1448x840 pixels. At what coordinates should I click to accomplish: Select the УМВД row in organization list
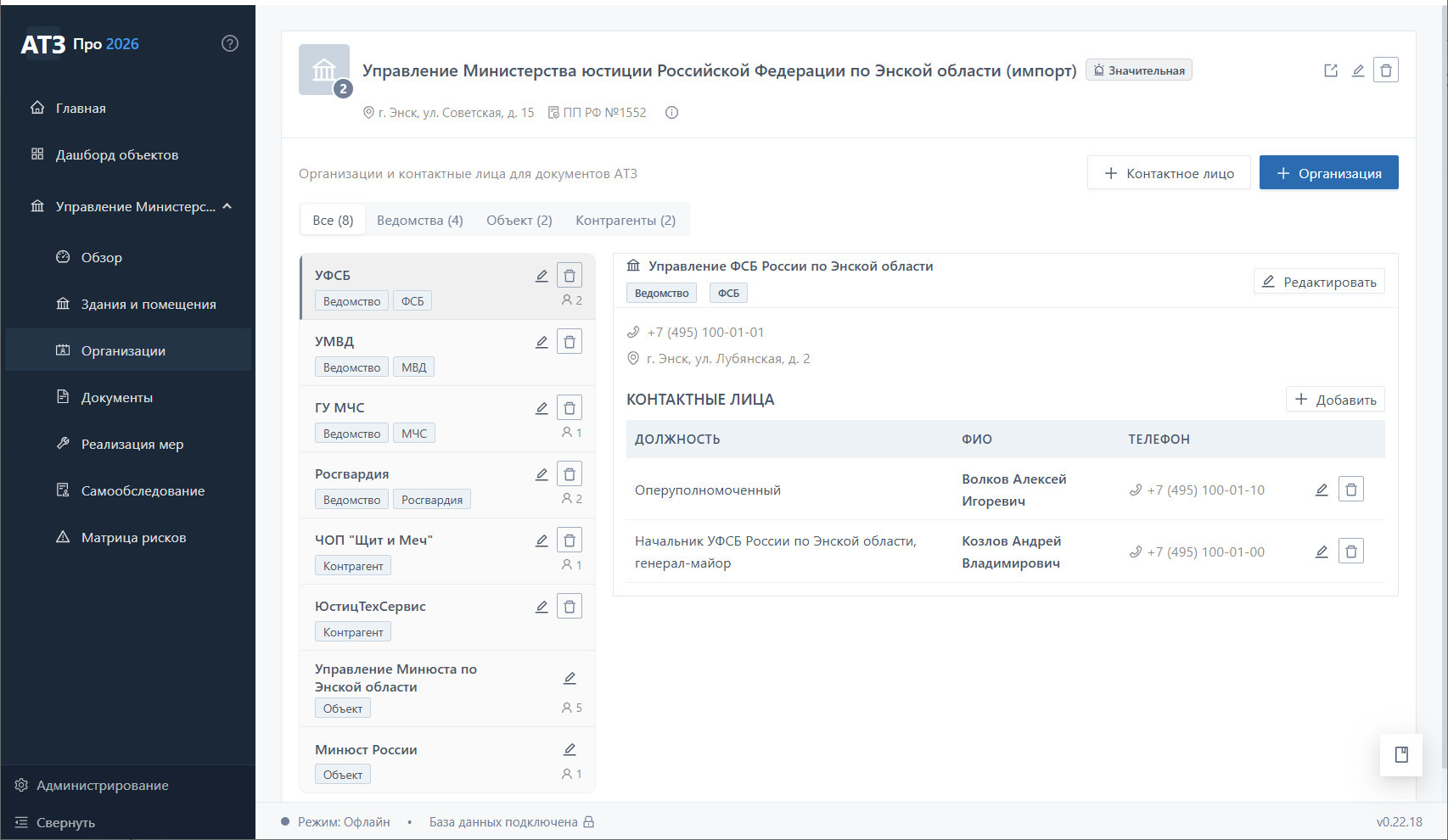tap(447, 353)
